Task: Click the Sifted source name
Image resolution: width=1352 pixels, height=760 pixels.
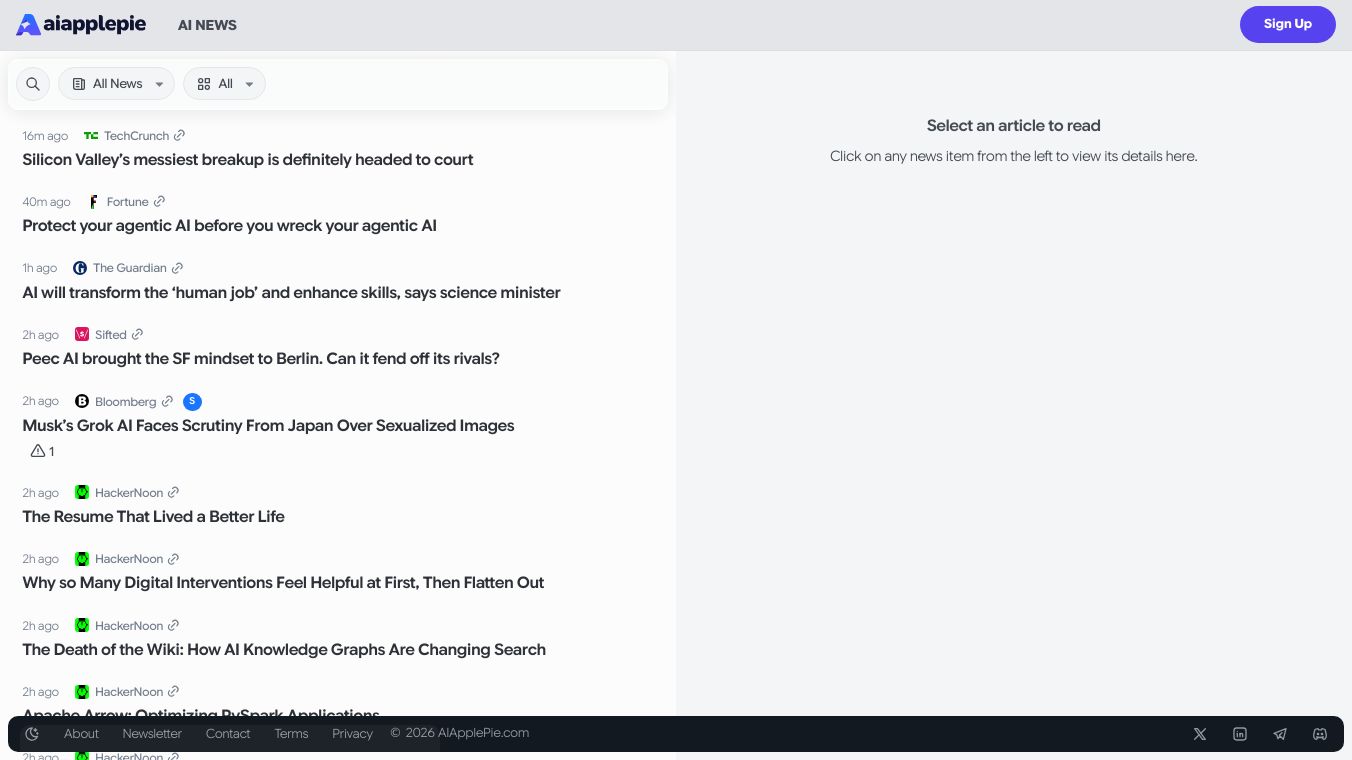Action: click(111, 335)
